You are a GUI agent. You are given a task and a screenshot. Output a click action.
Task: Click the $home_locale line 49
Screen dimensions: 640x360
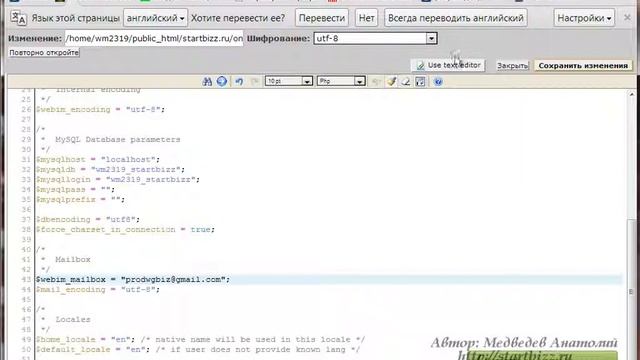[x=200, y=340]
